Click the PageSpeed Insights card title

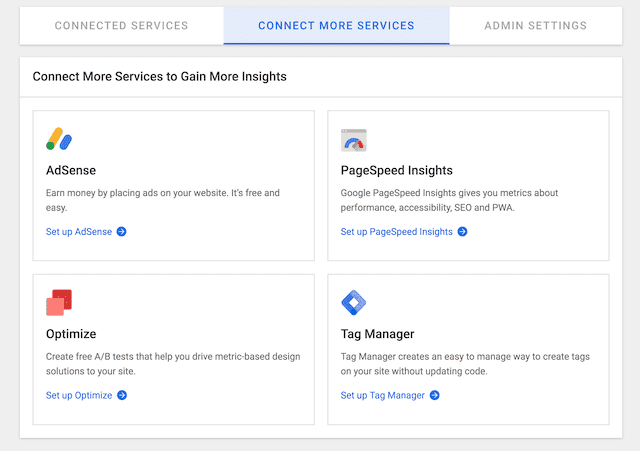pos(397,170)
